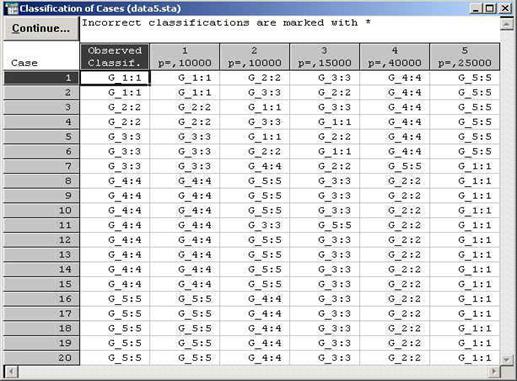Screen dimensions: 517x381
Task: Click case 20 column 3 cell G_3:3
Action: (325, 358)
